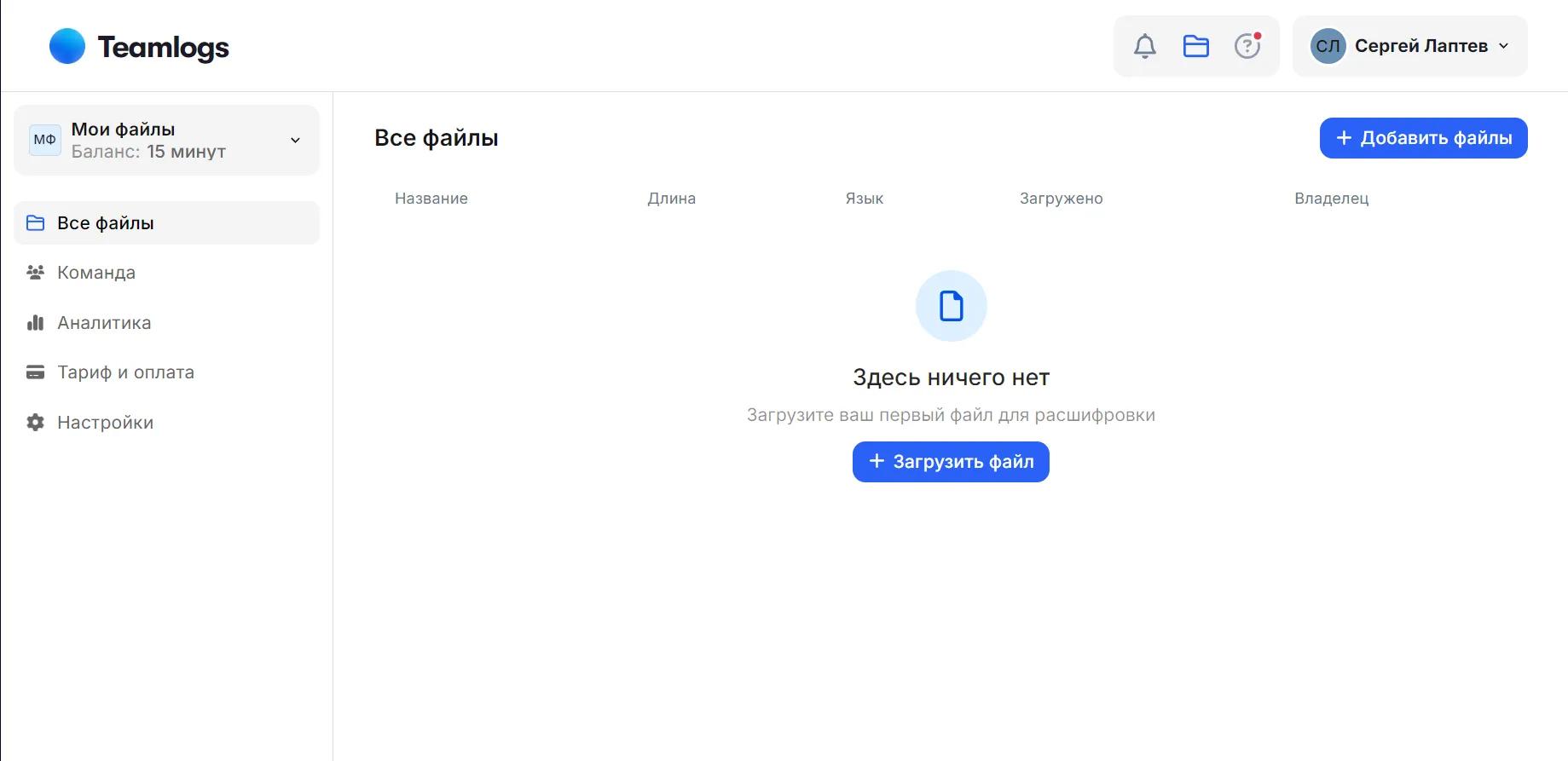1568x761 pixels.
Task: Open the notifications bell
Action: click(1145, 46)
